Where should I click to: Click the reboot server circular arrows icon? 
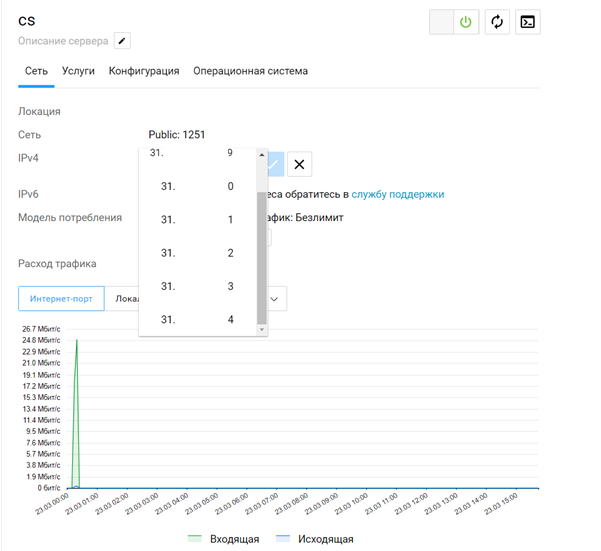[x=497, y=22]
